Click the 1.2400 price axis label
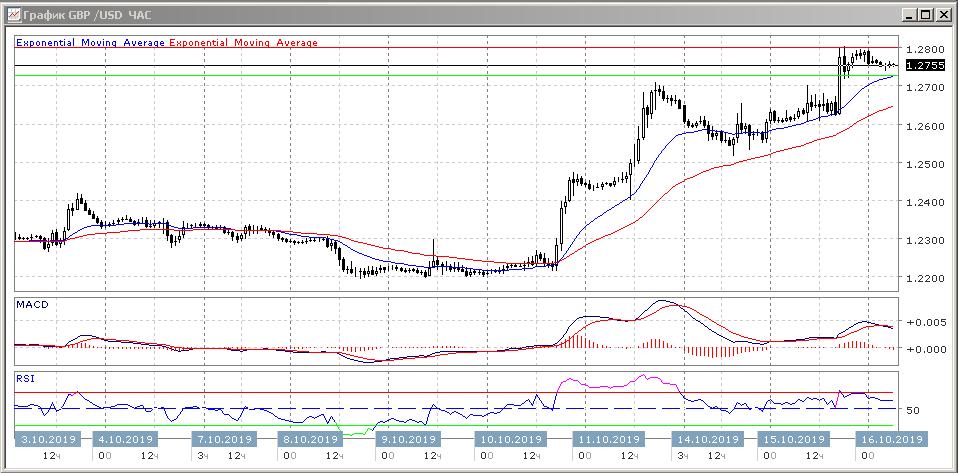 pos(926,202)
